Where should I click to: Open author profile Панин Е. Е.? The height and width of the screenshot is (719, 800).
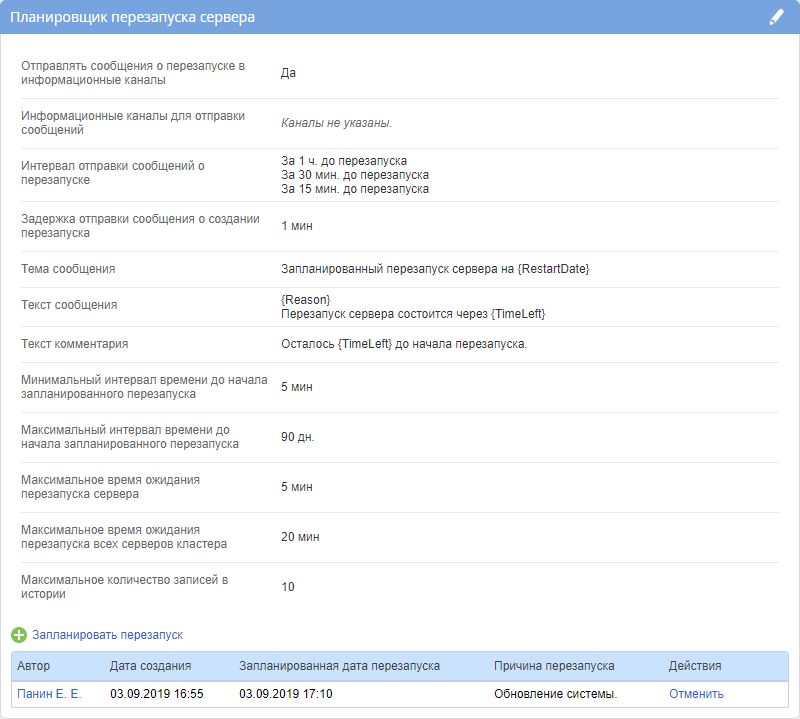(x=49, y=694)
